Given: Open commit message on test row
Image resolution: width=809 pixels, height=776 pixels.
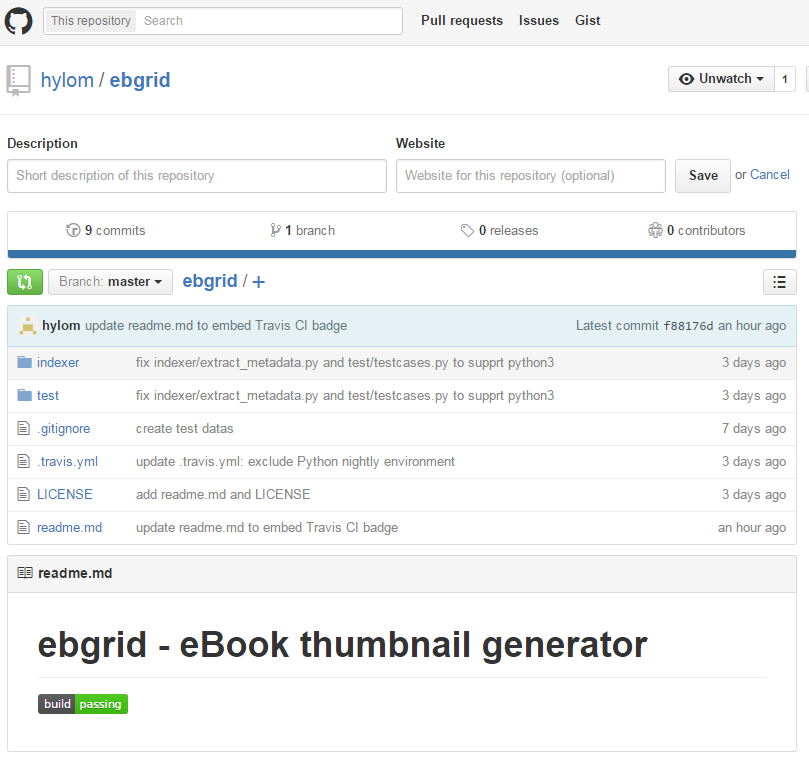Looking at the screenshot, I should [x=345, y=396].
